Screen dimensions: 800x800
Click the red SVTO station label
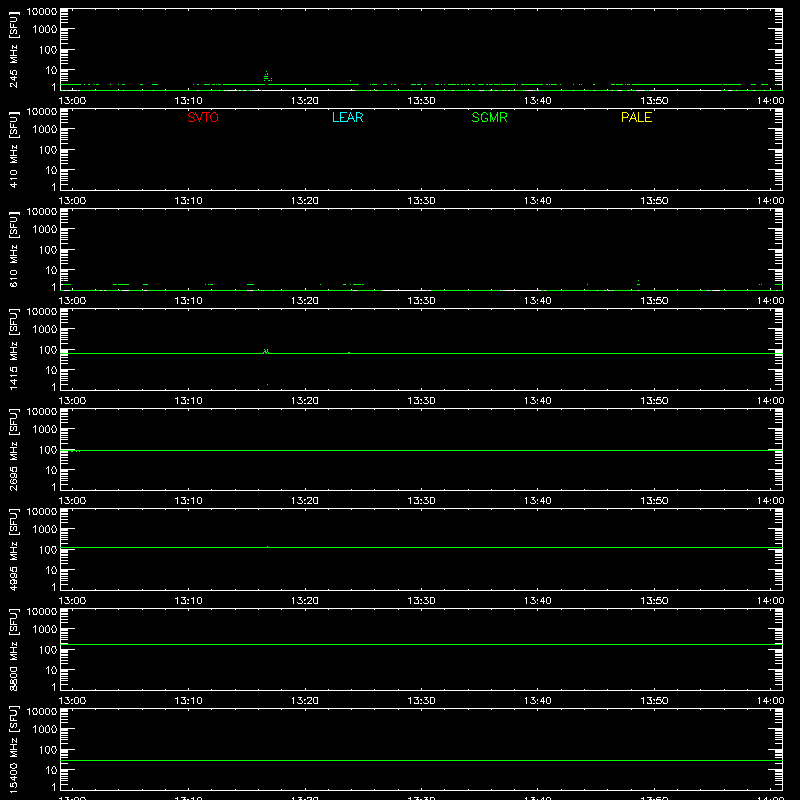[x=203, y=117]
